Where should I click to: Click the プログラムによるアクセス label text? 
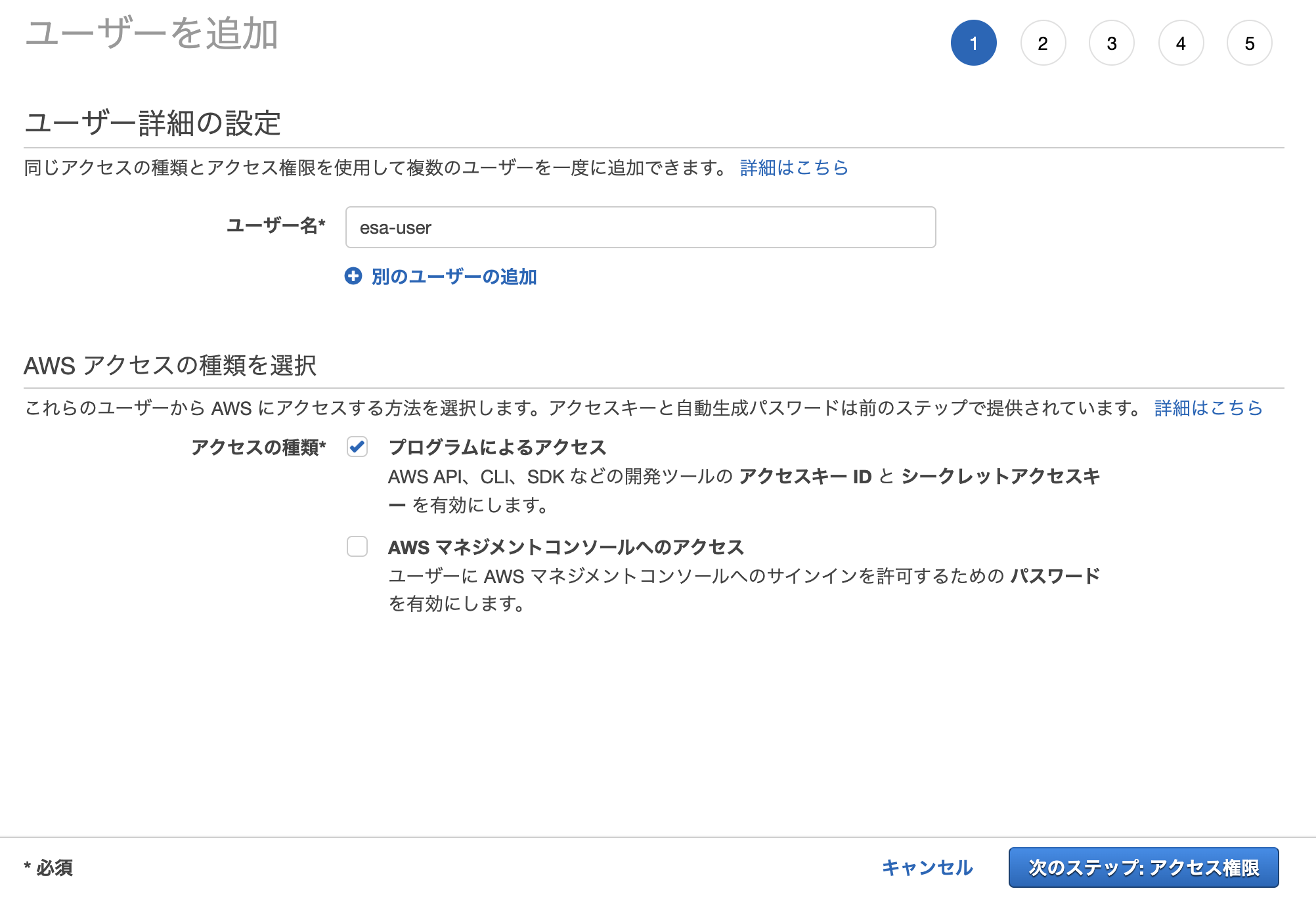tap(497, 447)
